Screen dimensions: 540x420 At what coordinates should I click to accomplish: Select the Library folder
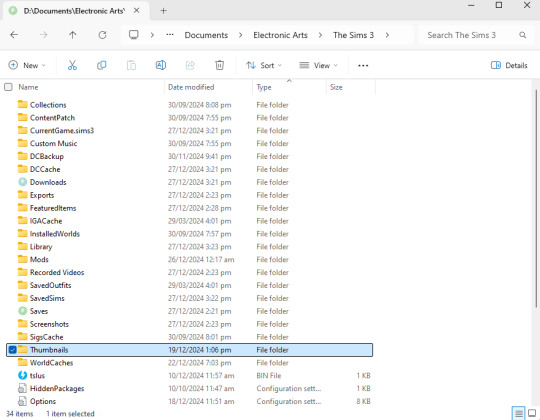(41, 246)
